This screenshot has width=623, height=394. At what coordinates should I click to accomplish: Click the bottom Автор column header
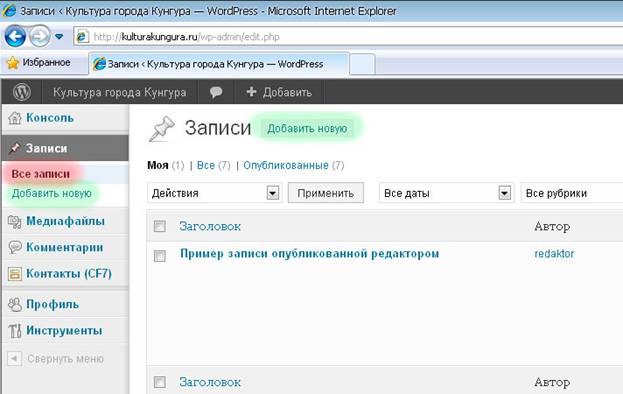click(552, 382)
